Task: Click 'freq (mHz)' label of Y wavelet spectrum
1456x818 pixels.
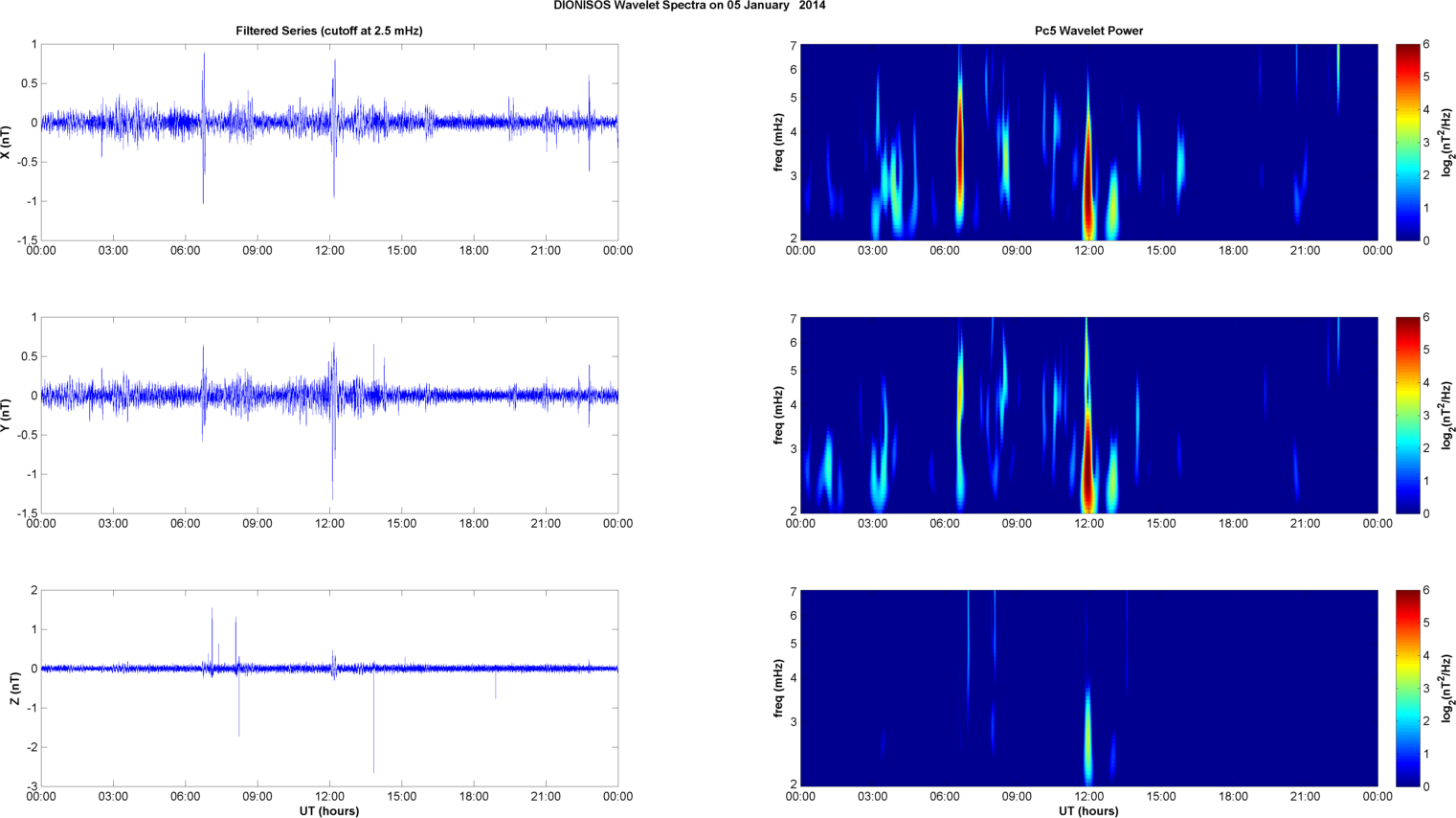Action: (779, 415)
